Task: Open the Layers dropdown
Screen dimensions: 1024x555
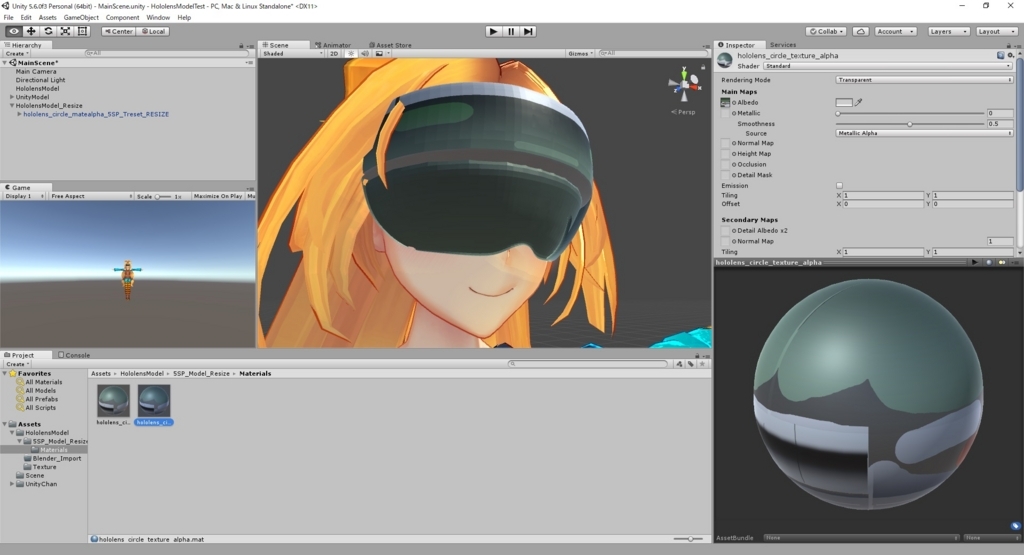Action: (948, 31)
